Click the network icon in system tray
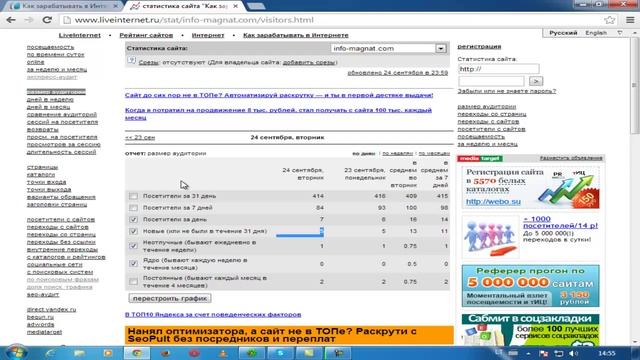Viewport: 640px width, 360px height. (x=558, y=353)
